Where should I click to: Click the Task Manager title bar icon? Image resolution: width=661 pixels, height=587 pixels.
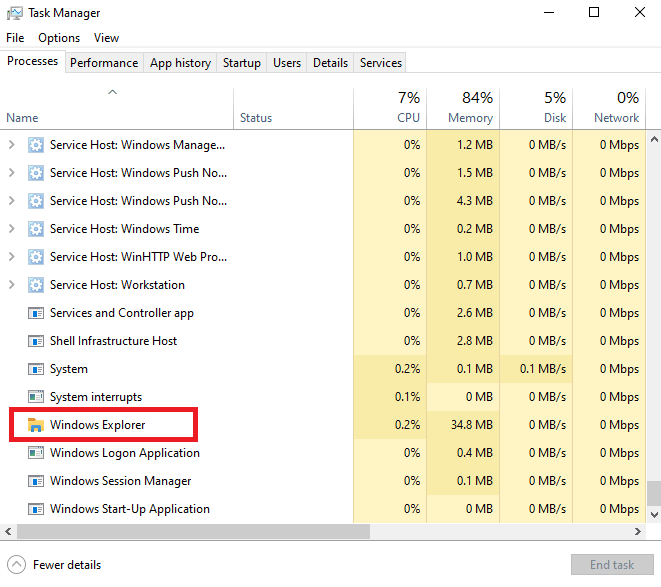pyautogui.click(x=15, y=13)
